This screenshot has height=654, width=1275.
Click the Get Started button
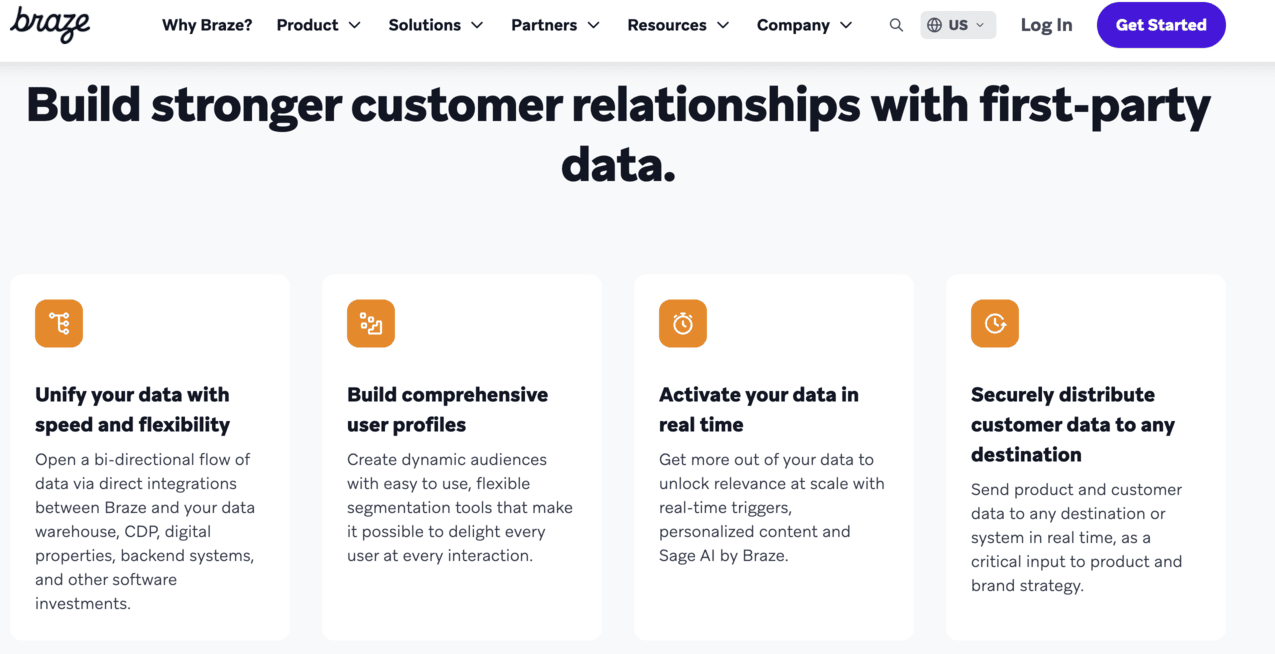point(1161,25)
